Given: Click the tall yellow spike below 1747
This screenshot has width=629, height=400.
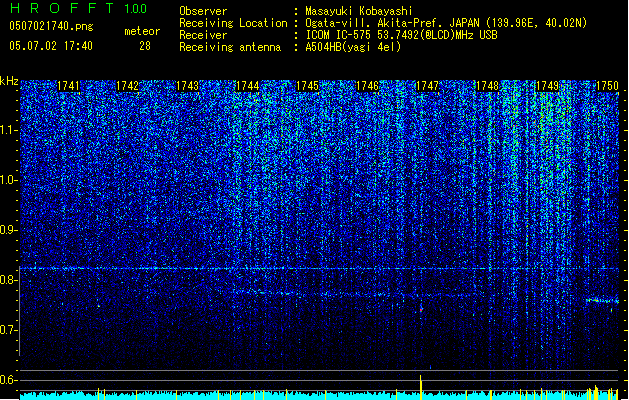Looking at the screenshot, I should pos(421,387).
